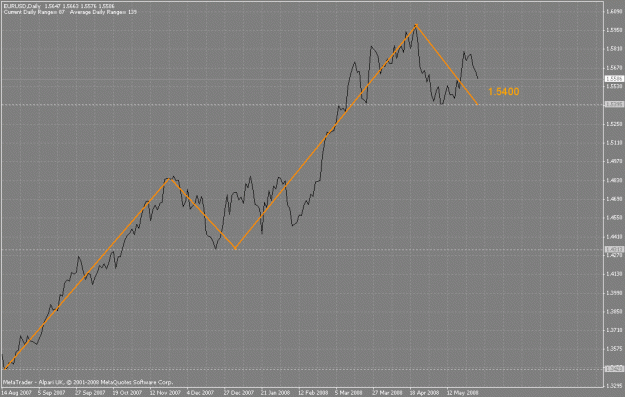Click price axis label 1.4410
The width and height of the screenshot is (625, 397).
pos(614,237)
